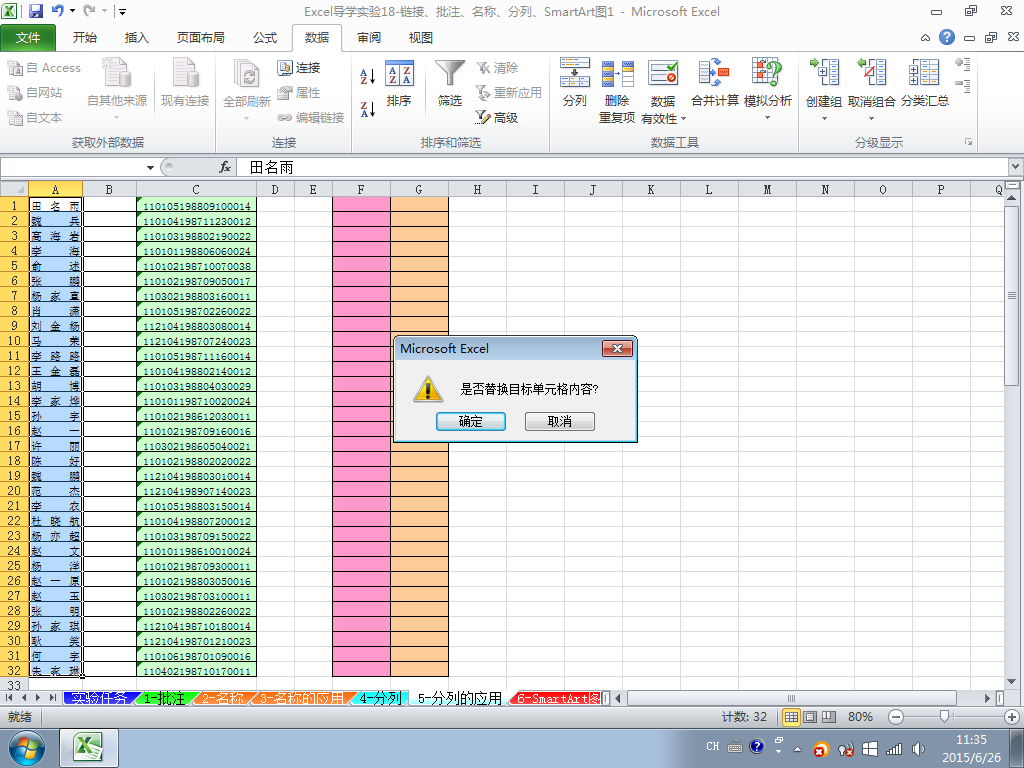1024x768 pixels.
Task: Expand the formula bar
Action: pyautogui.click(x=1016, y=167)
